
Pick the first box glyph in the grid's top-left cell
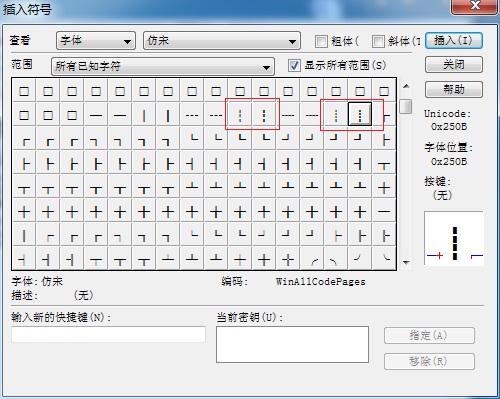tap(24, 91)
